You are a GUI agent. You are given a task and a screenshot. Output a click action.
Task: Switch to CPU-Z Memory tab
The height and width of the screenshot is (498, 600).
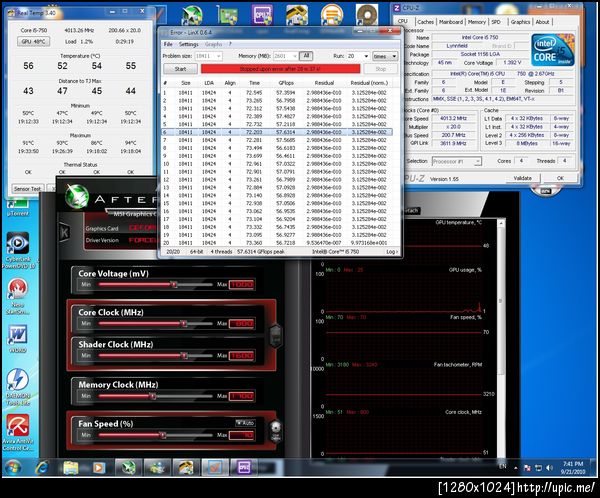(x=476, y=22)
